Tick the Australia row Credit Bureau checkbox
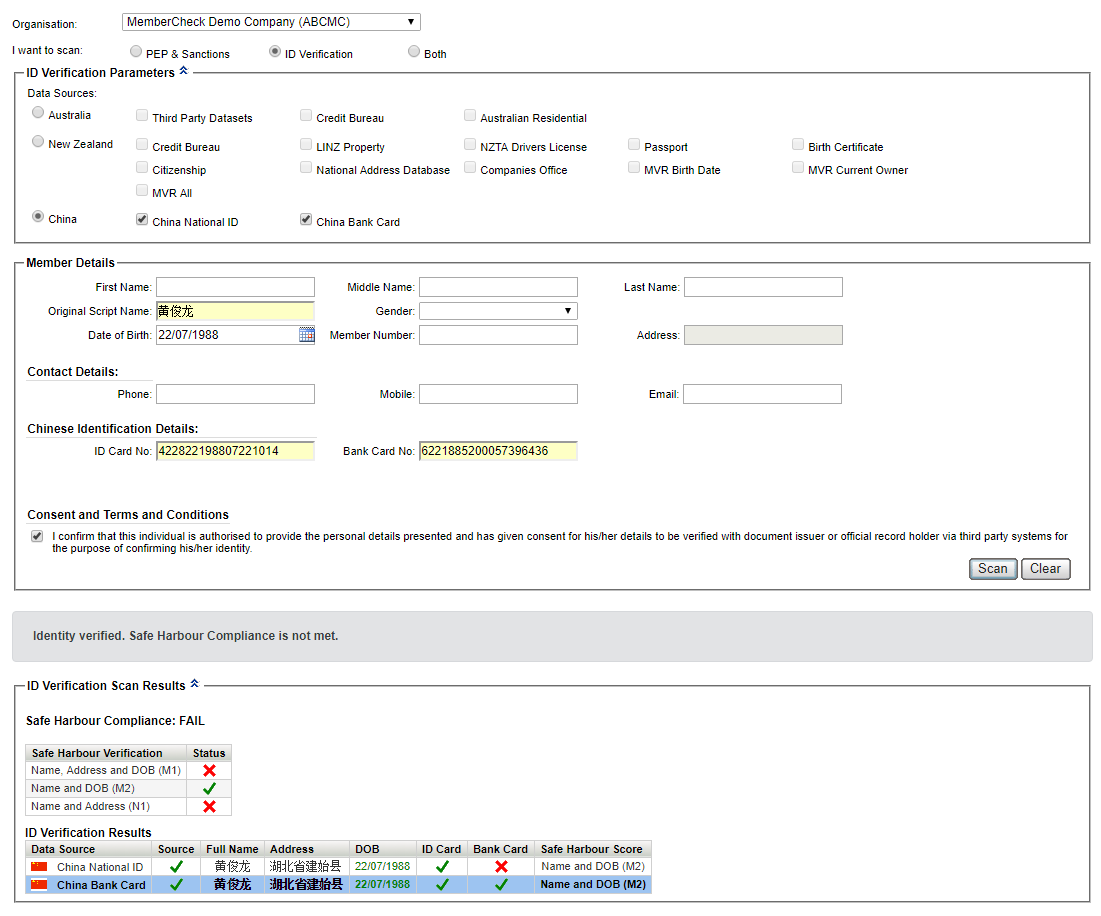The width and height of the screenshot is (1101, 916). [306, 115]
